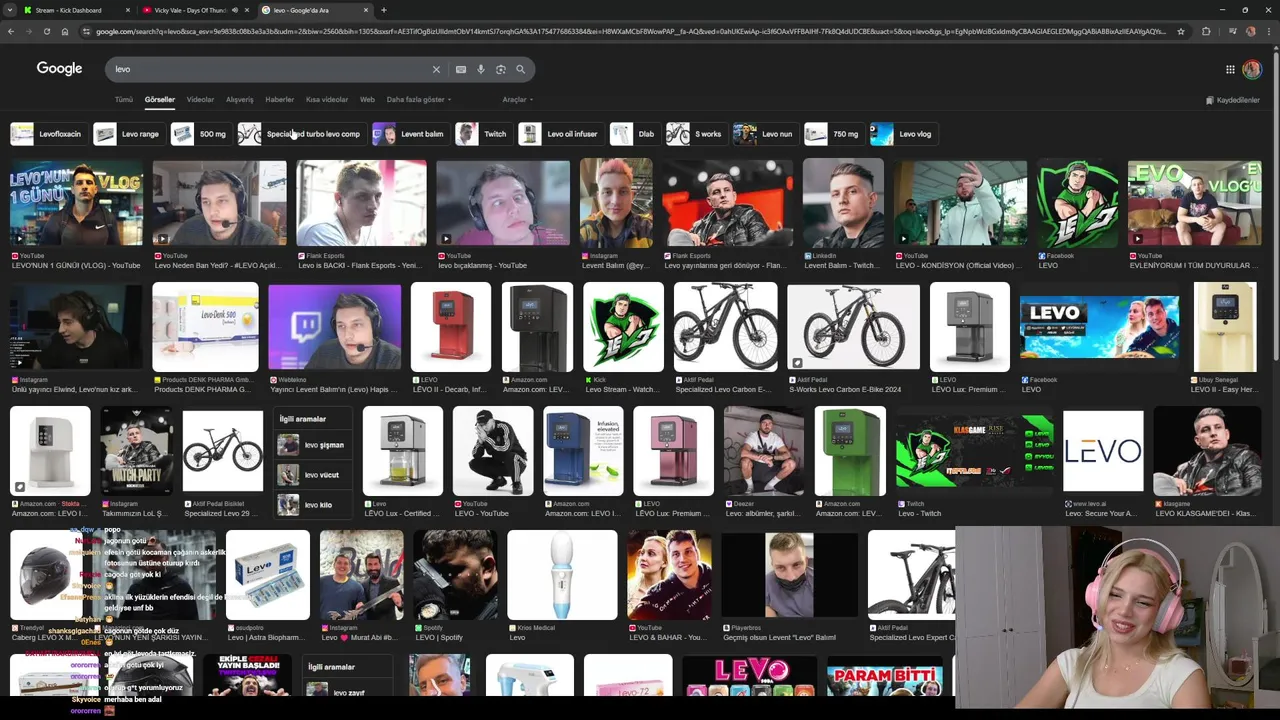This screenshot has height=720, width=1280.
Task: Filter by the Levofloxacin chip
Action: coord(47,134)
